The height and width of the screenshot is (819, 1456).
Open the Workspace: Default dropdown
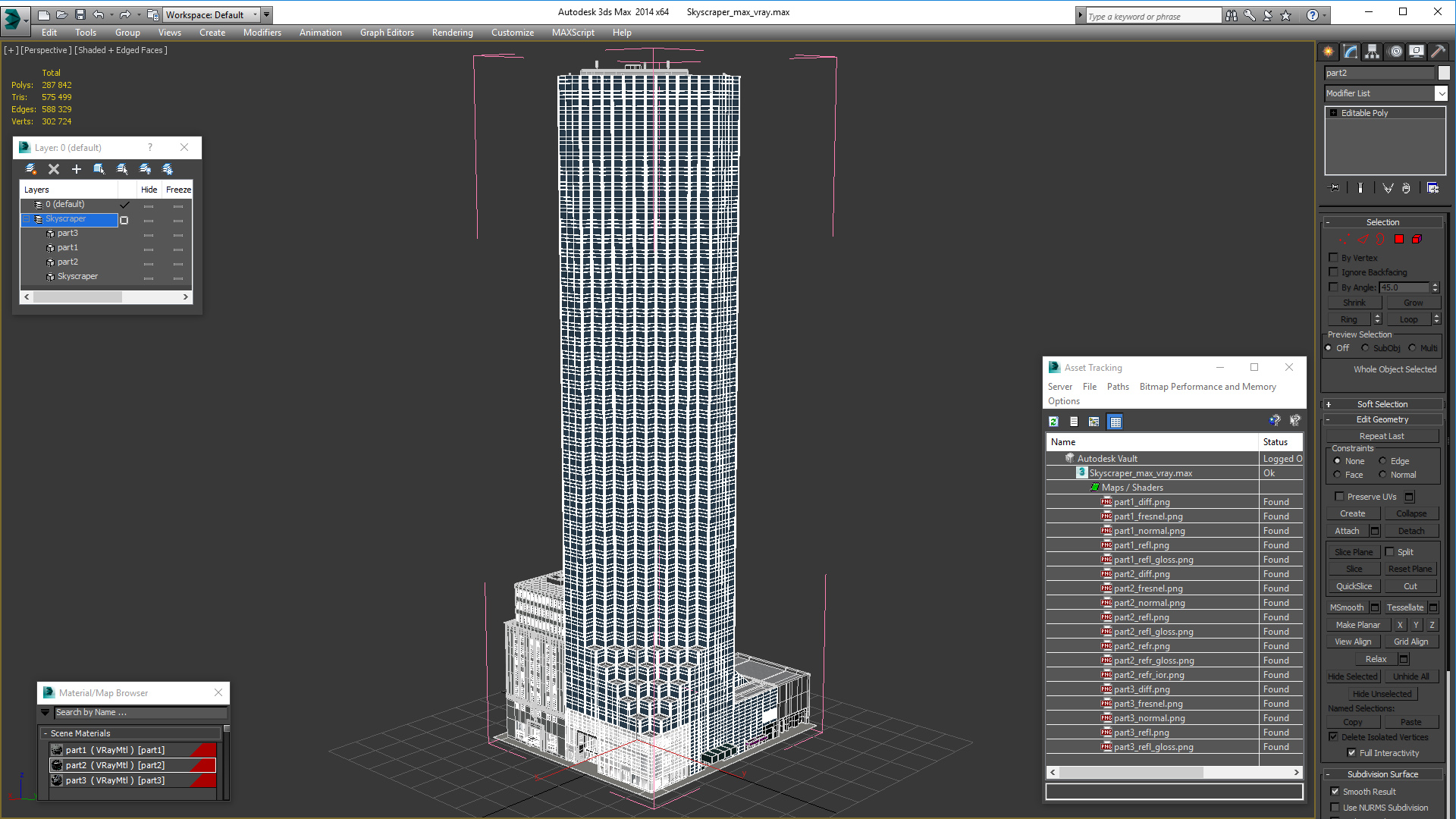[212, 14]
